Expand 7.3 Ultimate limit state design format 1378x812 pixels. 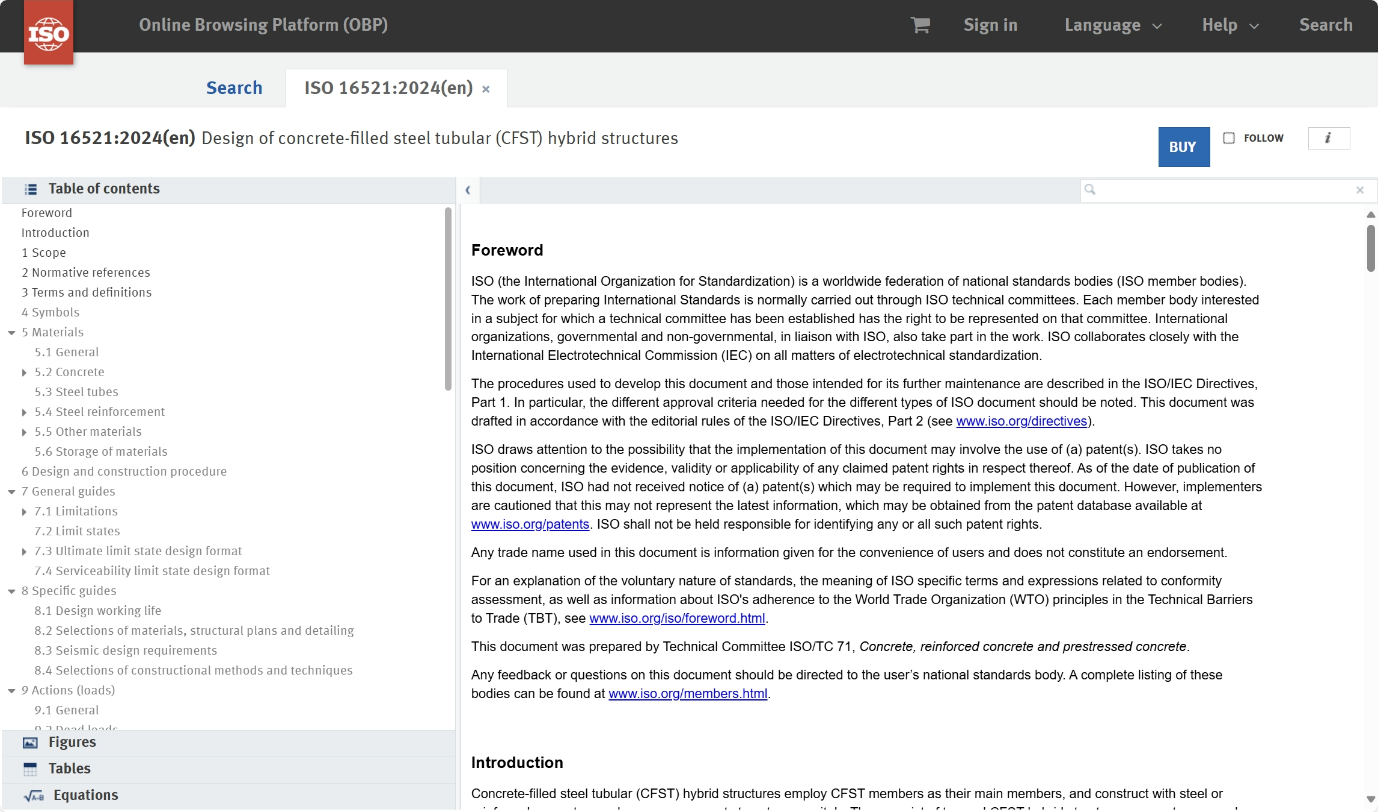click(x=25, y=551)
